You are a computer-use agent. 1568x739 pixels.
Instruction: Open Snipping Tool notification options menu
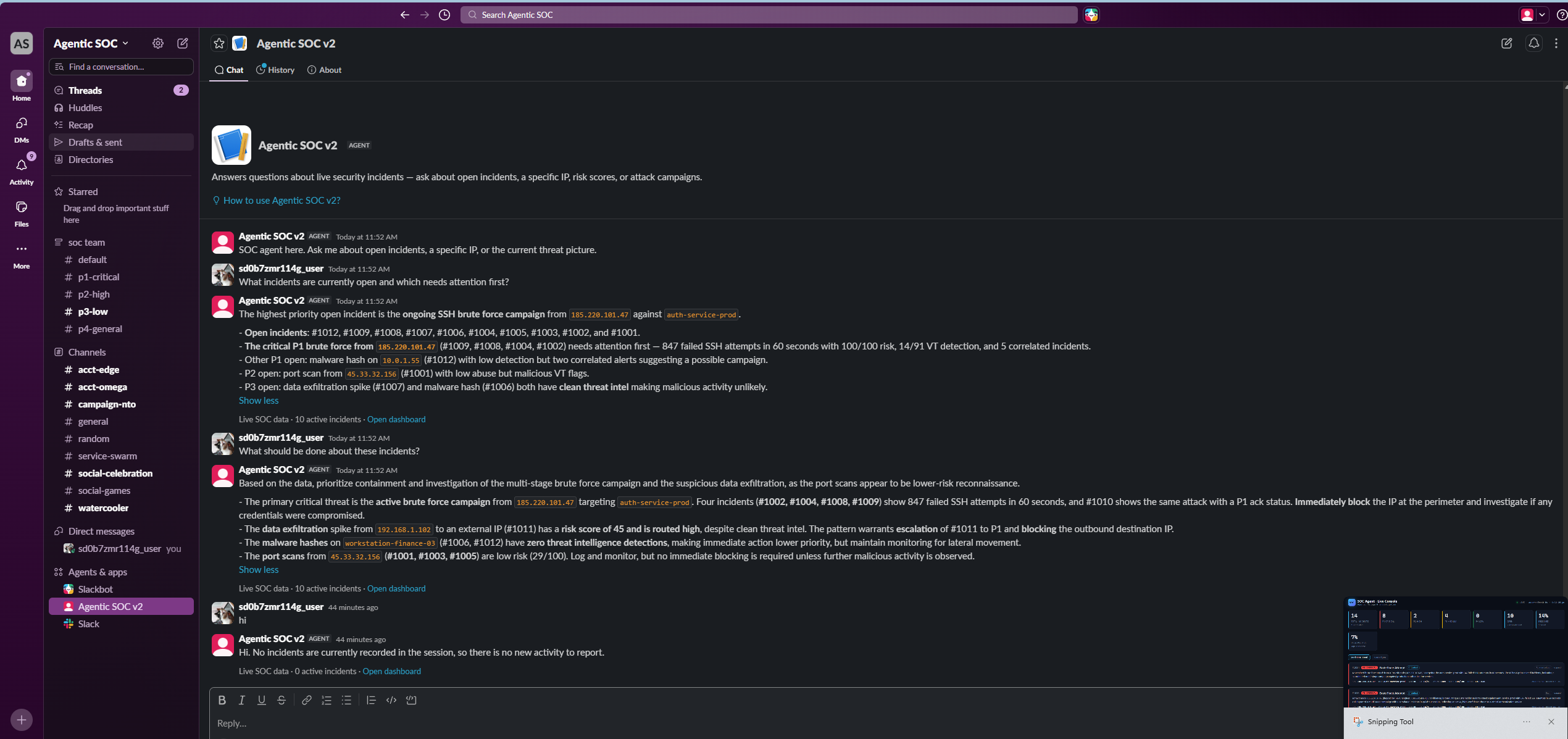pyautogui.click(x=1527, y=722)
